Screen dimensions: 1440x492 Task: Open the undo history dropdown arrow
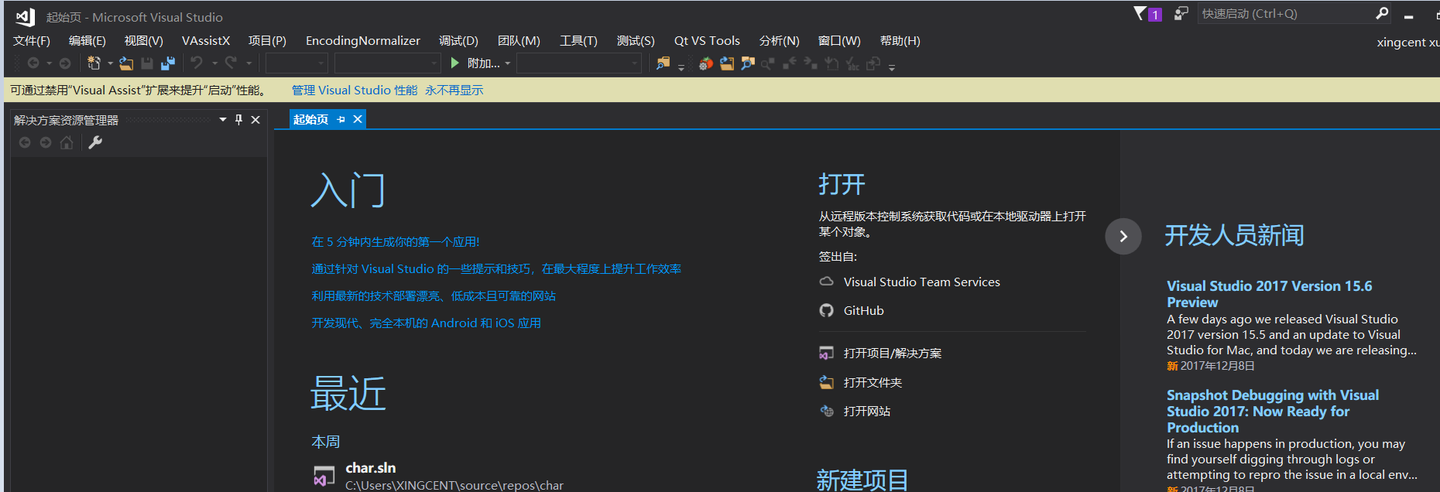(x=213, y=63)
